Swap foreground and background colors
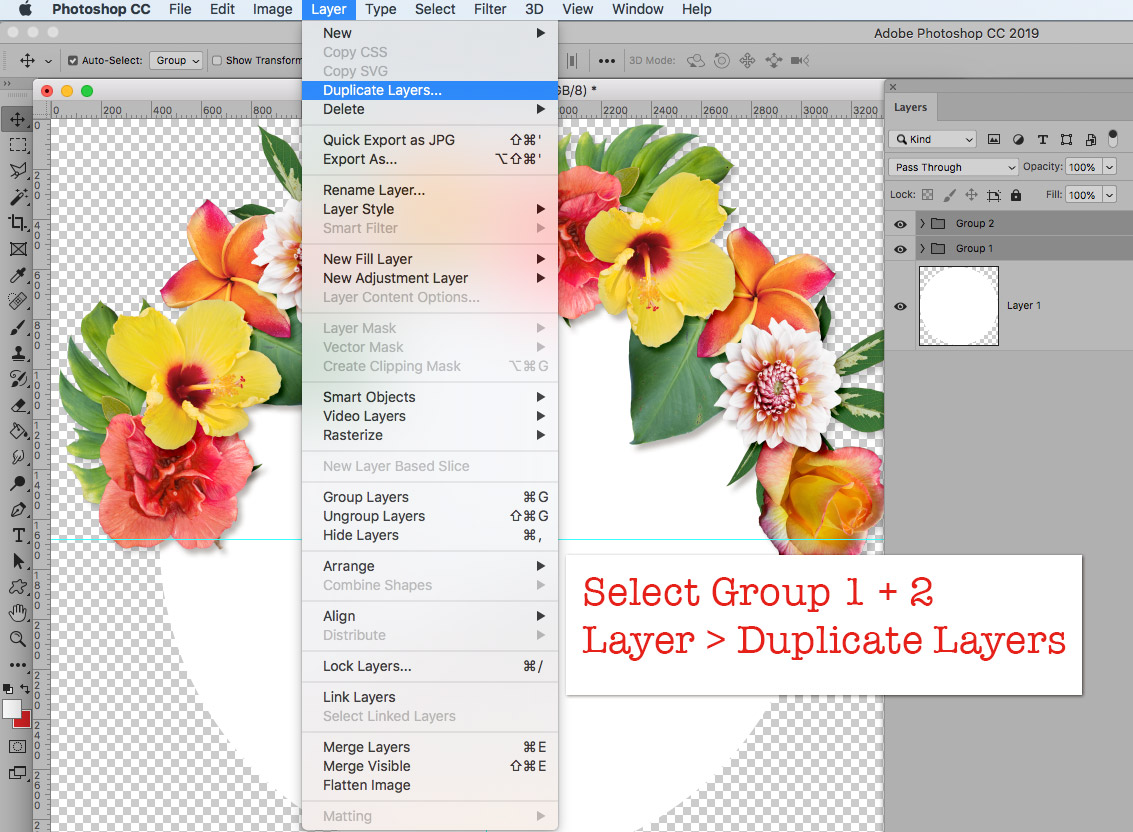1133x832 pixels. 25,689
